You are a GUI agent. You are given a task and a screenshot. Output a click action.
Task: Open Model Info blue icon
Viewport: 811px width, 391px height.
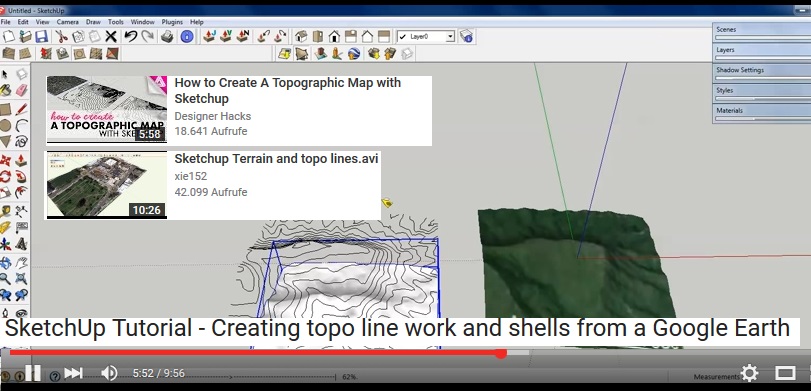pyautogui.click(x=187, y=37)
